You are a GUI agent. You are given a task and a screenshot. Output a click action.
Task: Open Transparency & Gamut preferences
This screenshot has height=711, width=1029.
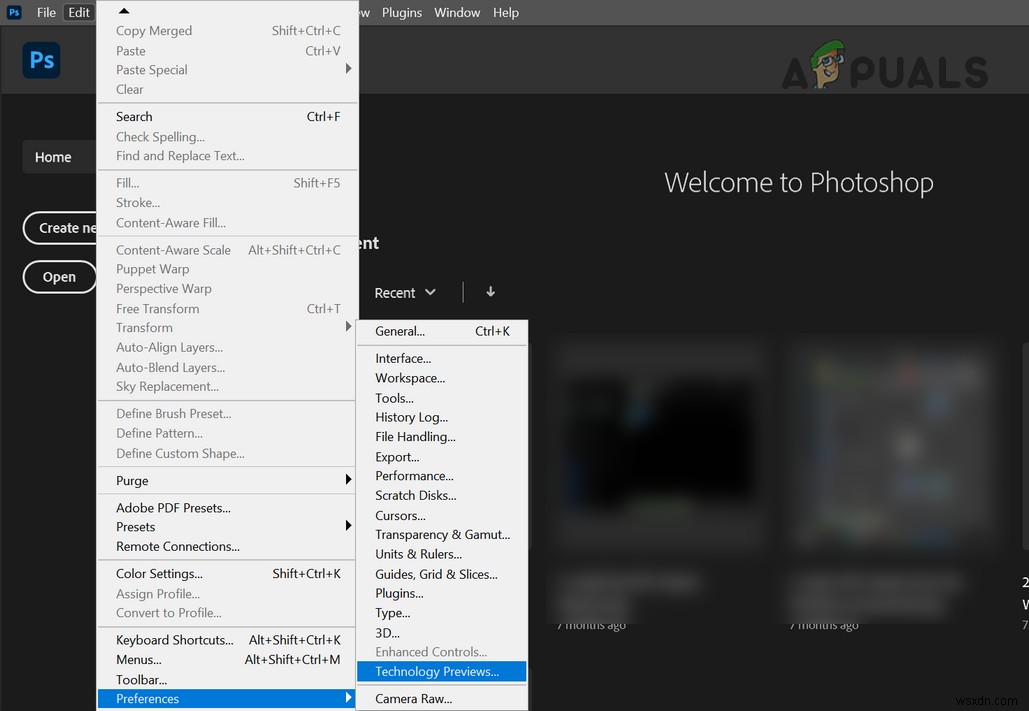(x=442, y=534)
